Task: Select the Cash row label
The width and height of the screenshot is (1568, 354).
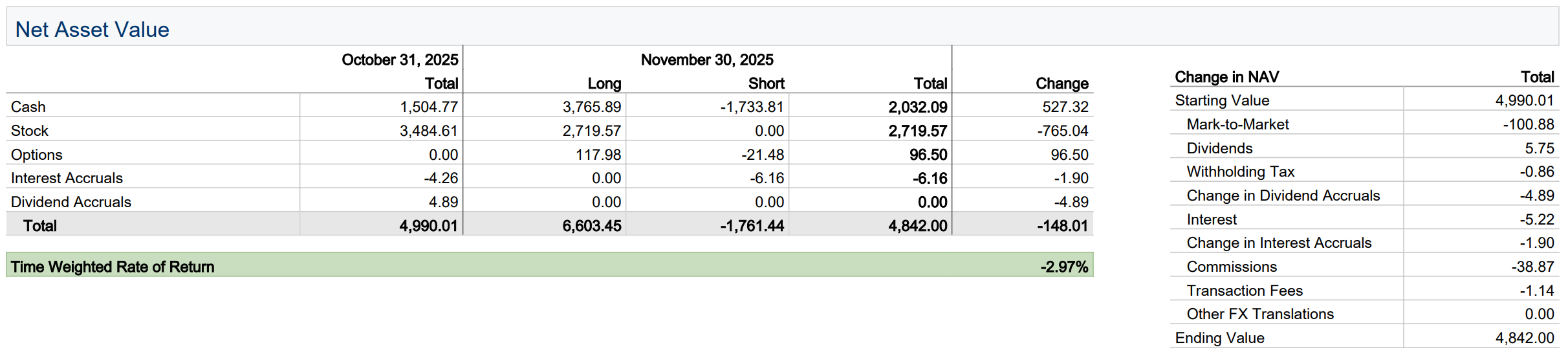Action: pyautogui.click(x=28, y=107)
